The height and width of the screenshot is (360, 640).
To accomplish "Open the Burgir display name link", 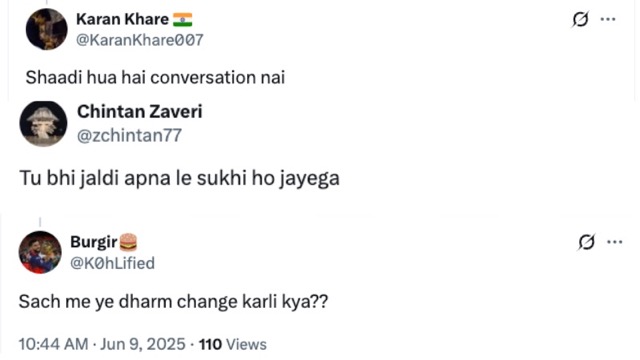I will coord(94,242).
